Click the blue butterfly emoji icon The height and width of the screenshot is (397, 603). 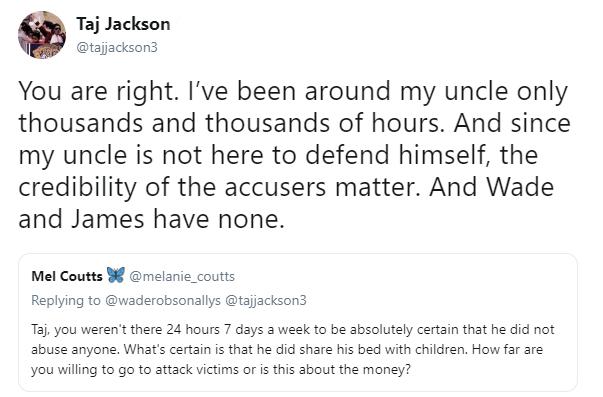(116, 275)
